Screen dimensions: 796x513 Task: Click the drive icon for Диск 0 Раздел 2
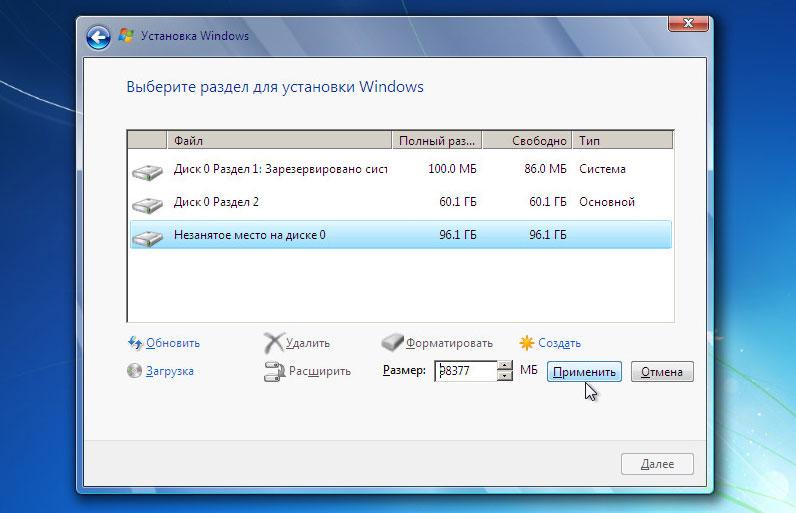click(147, 204)
